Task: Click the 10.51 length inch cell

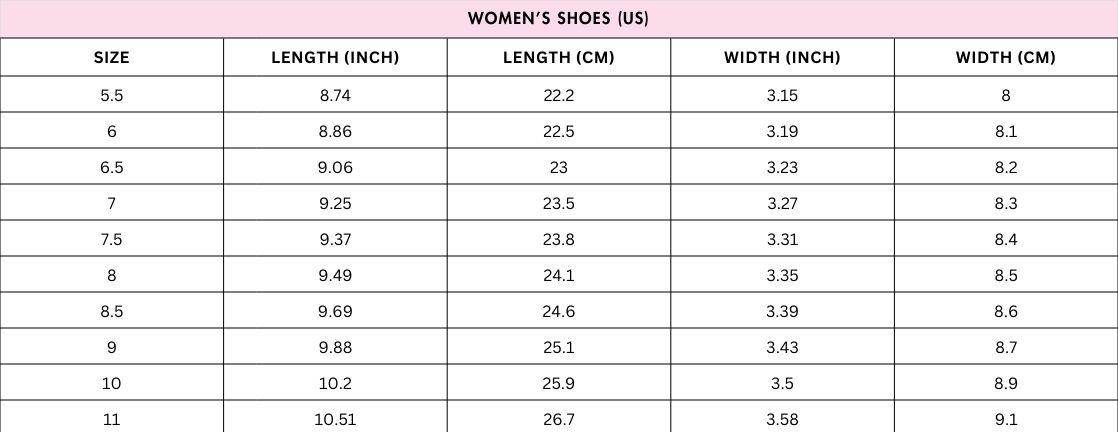Action: tap(335, 420)
